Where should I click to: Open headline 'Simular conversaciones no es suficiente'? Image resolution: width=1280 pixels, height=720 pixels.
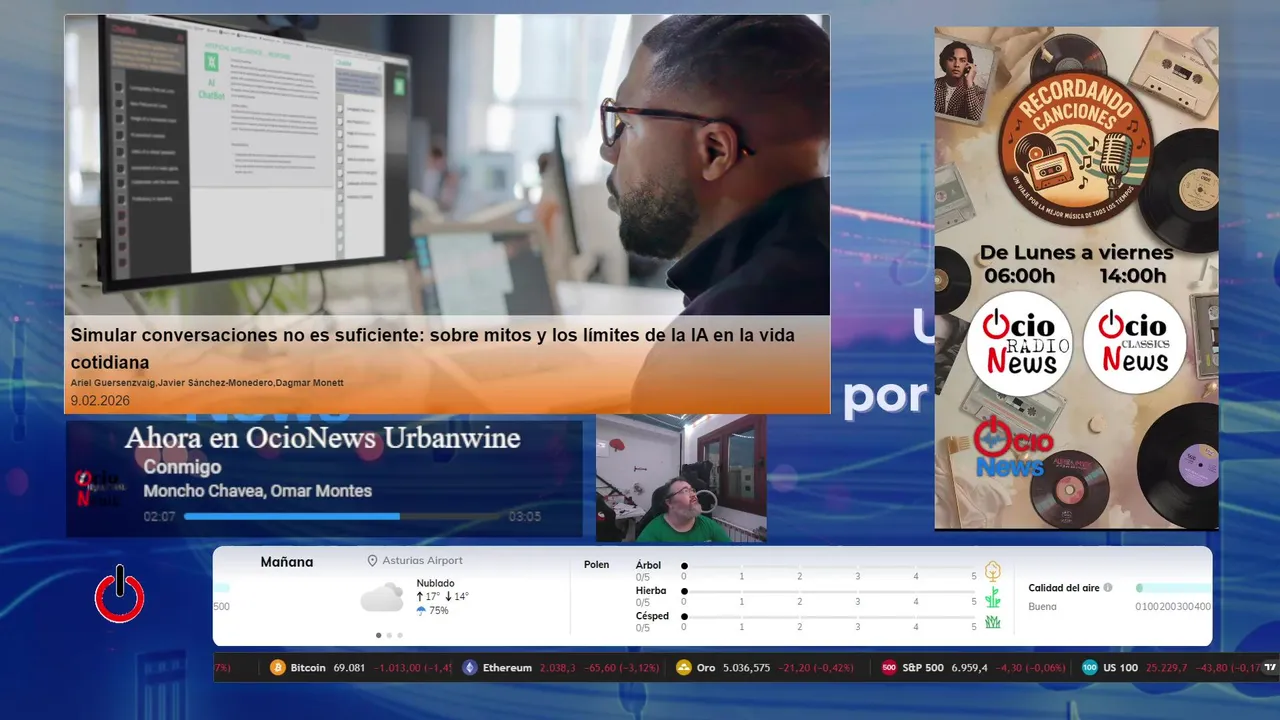click(x=433, y=348)
